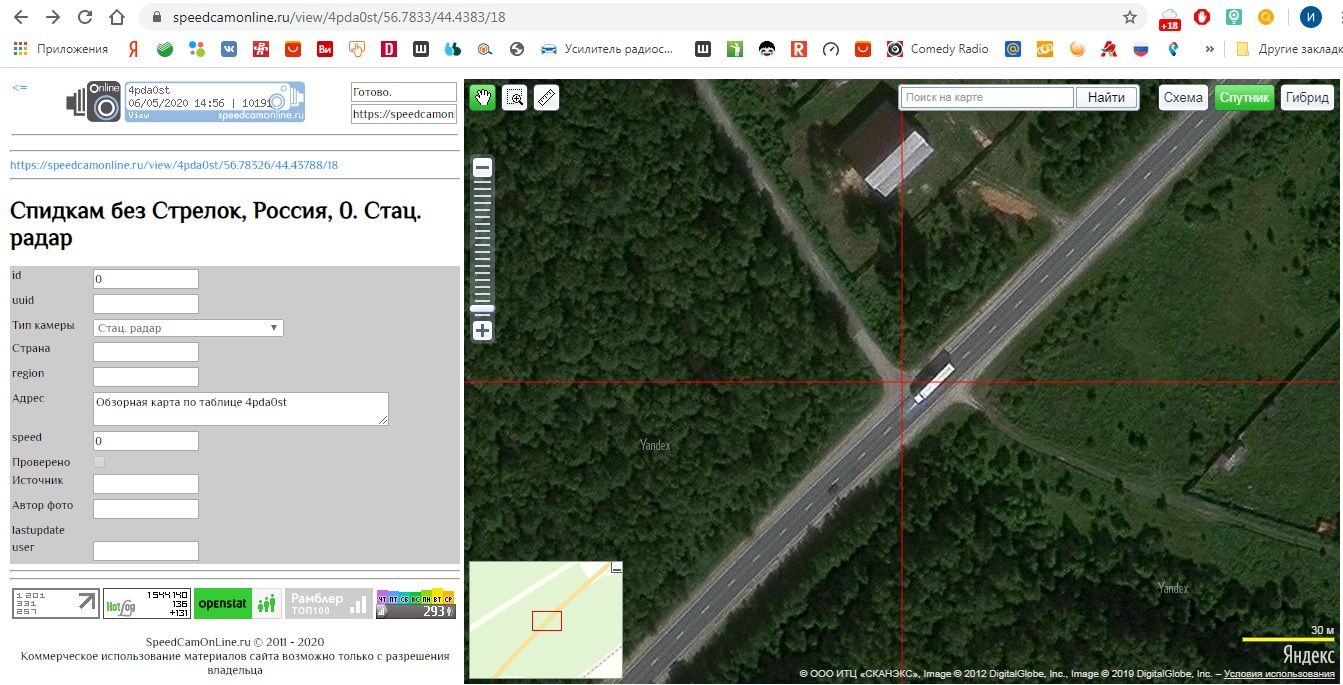The height and width of the screenshot is (685, 1343).
Task: Switch map to Гибрид hybrid view
Action: 1307,97
